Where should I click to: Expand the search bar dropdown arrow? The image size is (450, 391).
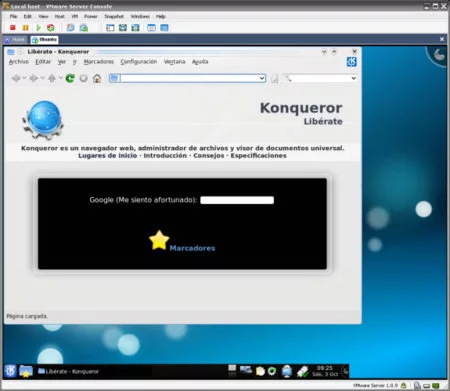[353, 78]
